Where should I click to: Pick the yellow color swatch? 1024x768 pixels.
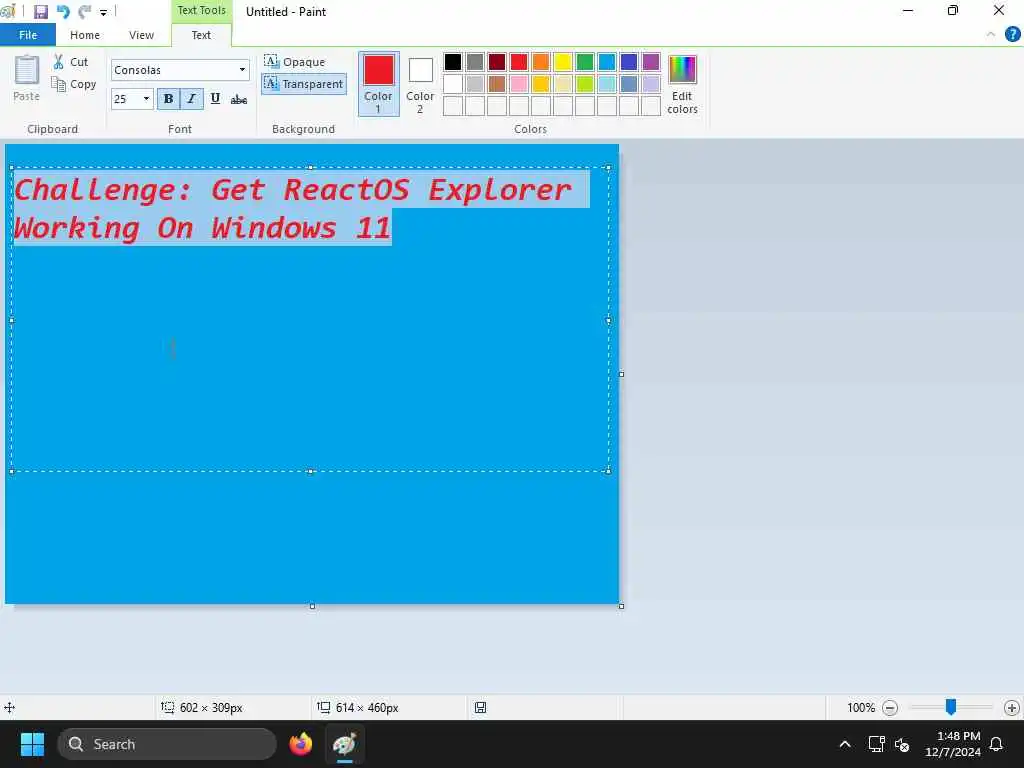(562, 62)
